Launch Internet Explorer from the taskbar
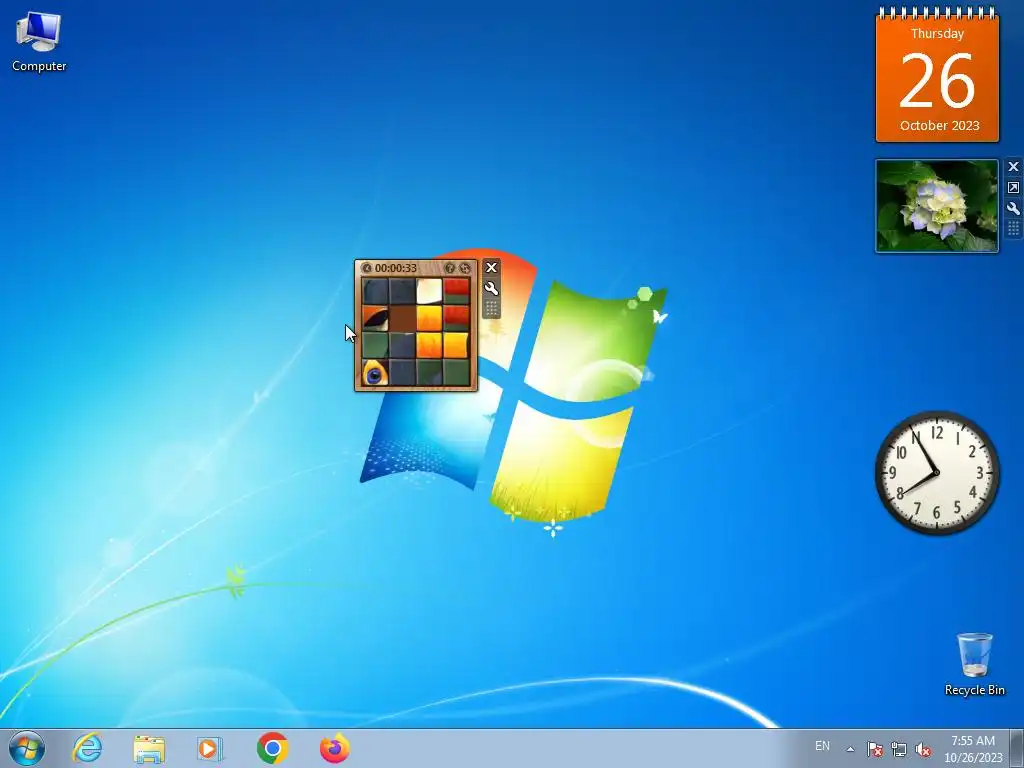This screenshot has width=1024, height=768. click(x=87, y=748)
